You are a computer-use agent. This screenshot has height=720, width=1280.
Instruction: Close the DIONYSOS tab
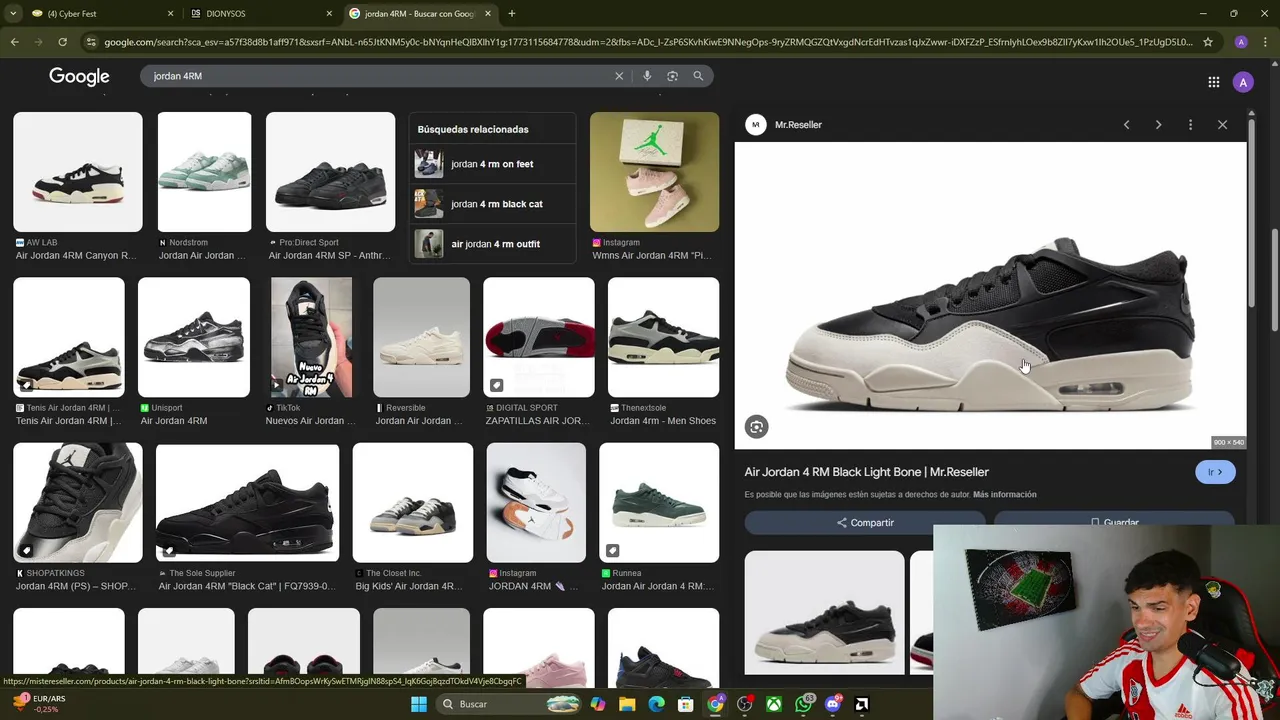pos(329,13)
